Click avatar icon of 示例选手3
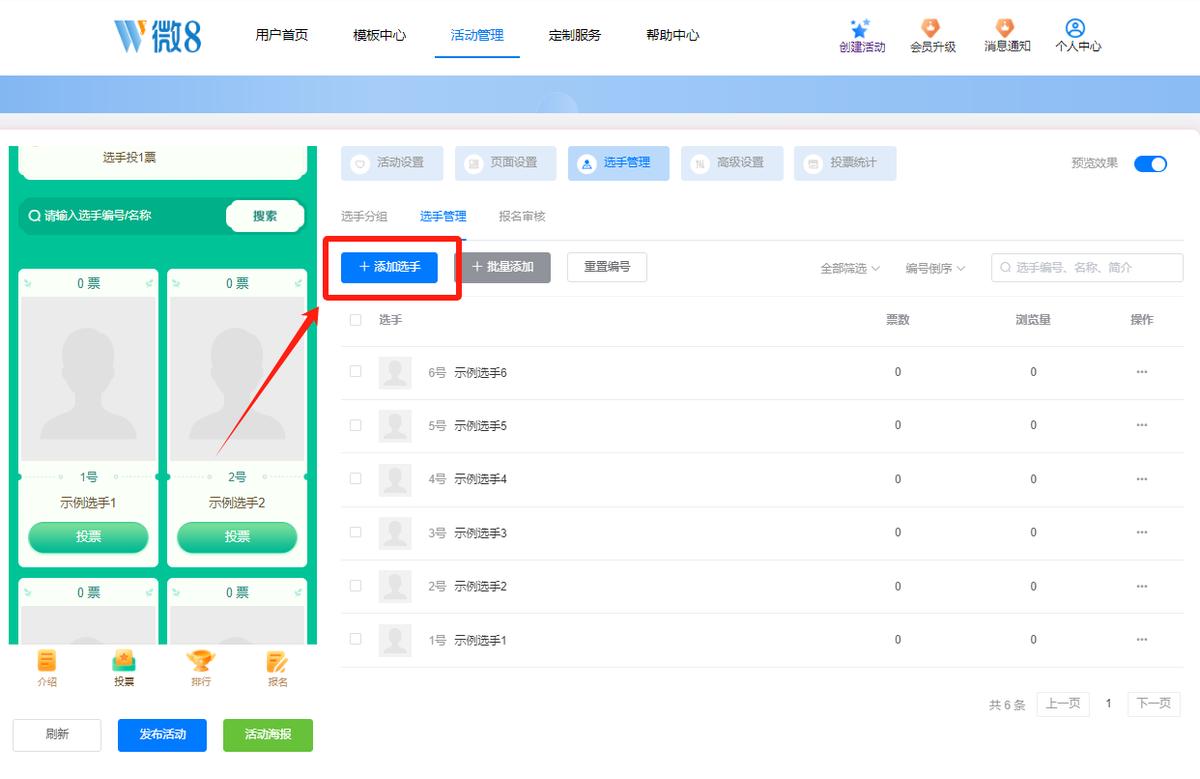The height and width of the screenshot is (779, 1200). tap(395, 533)
